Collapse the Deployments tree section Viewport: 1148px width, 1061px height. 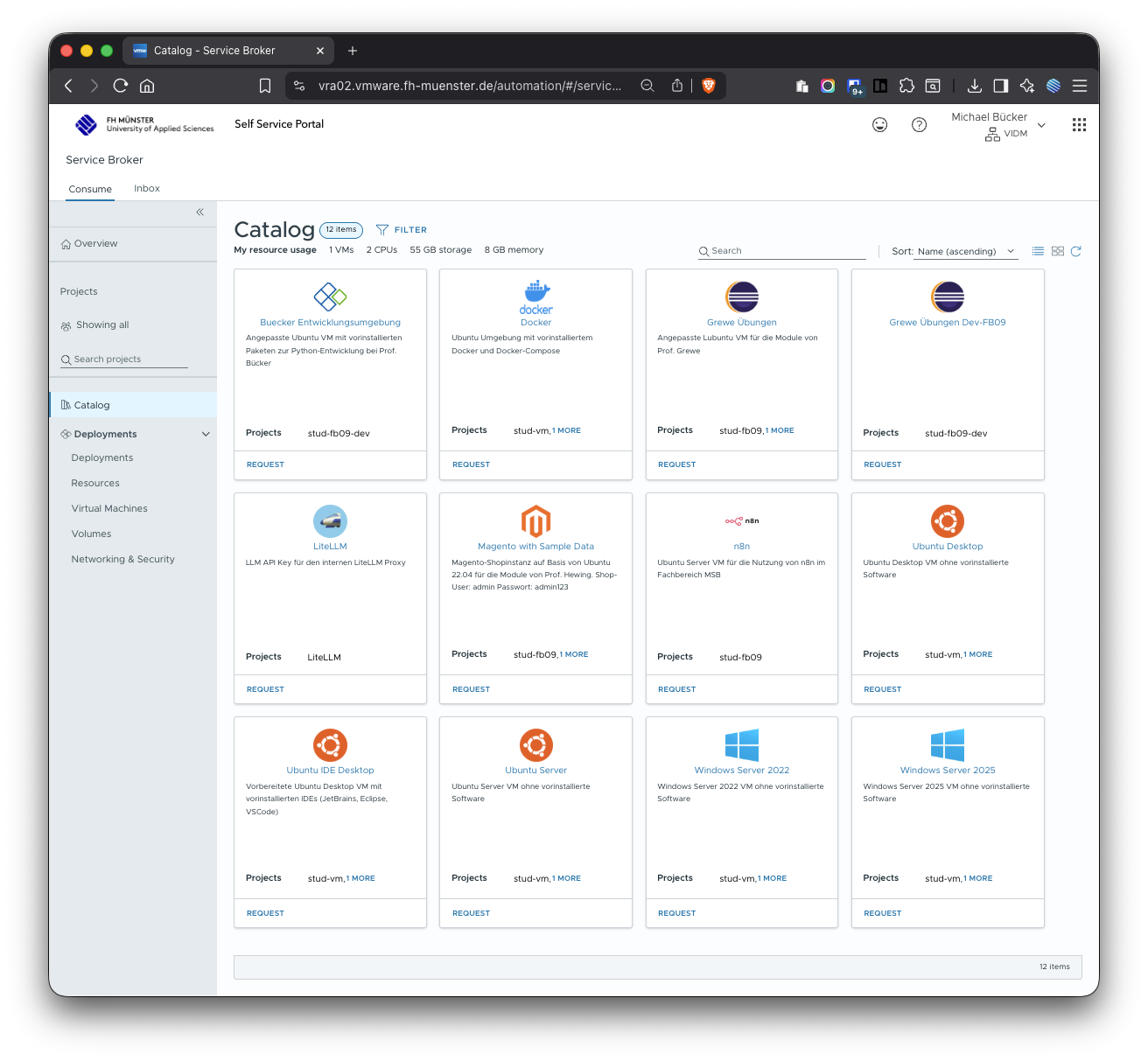tap(206, 434)
